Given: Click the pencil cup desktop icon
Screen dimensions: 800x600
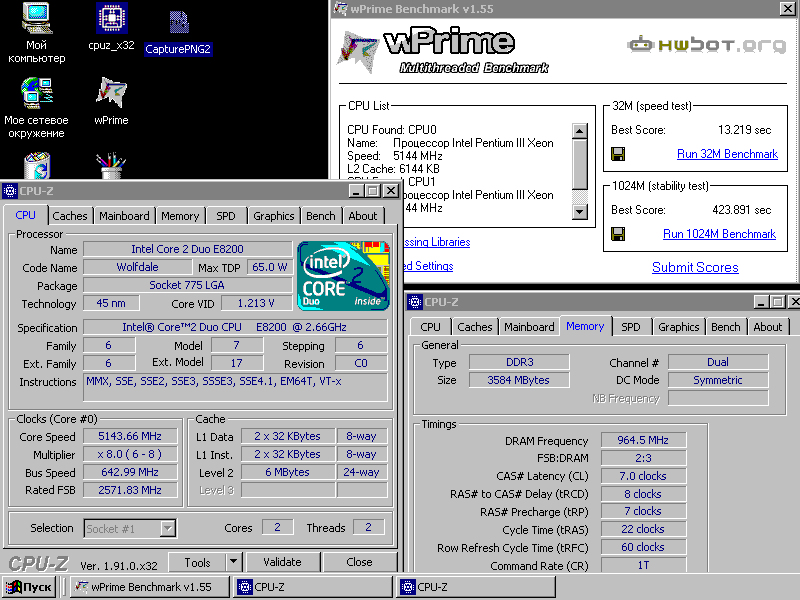Looking at the screenshot, I should 111,165.
